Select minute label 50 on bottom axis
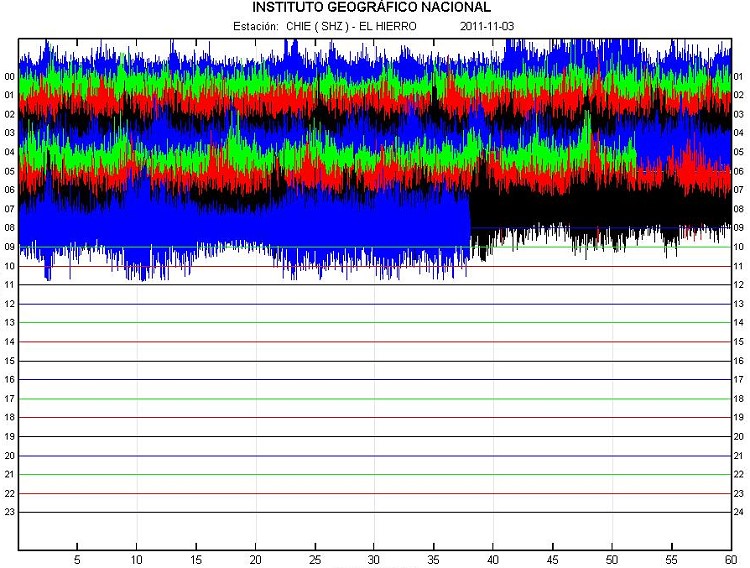Viewport: 750px width, 568px height. 612,559
